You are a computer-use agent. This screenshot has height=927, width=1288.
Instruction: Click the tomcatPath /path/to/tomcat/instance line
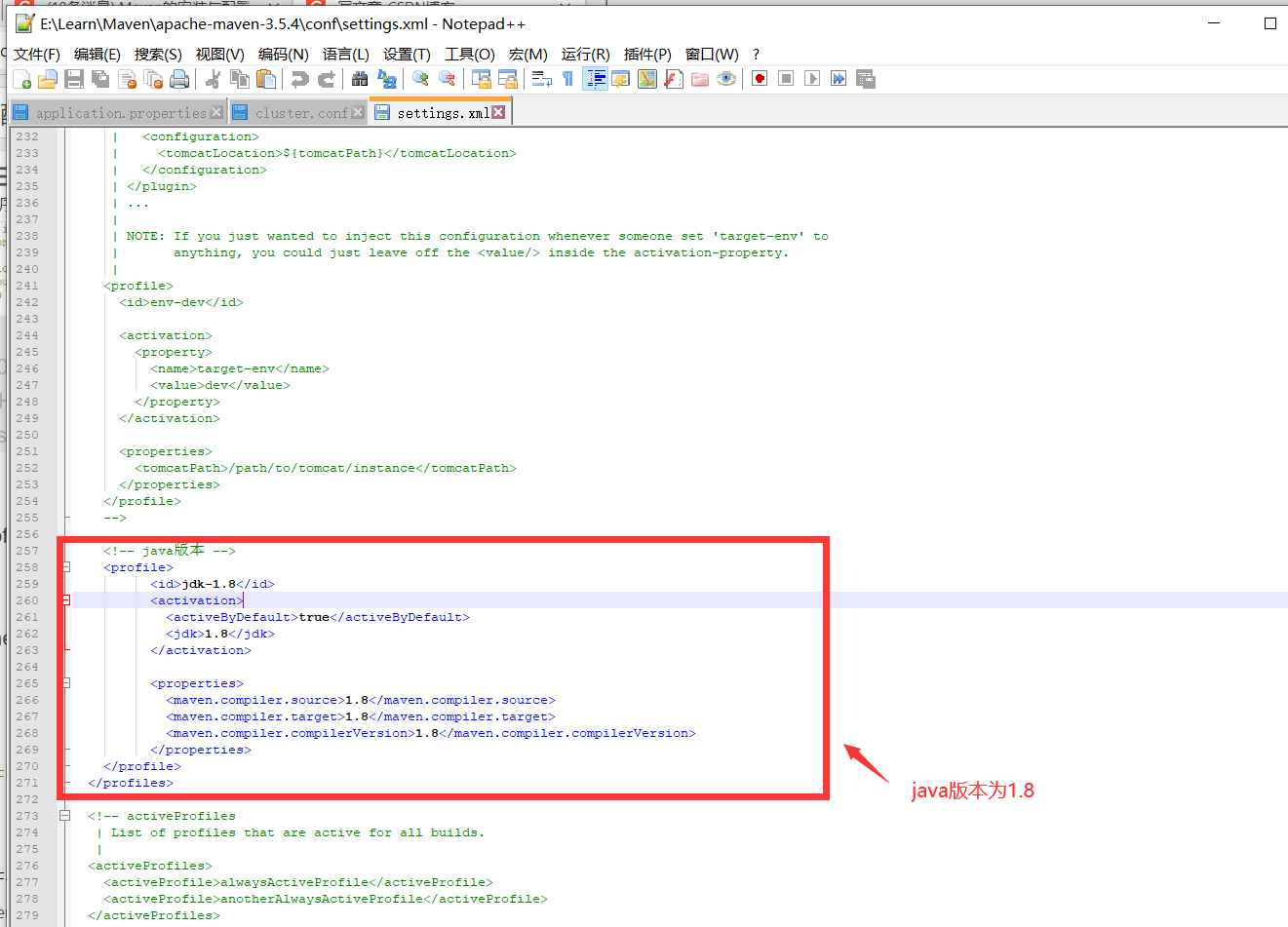[326, 468]
